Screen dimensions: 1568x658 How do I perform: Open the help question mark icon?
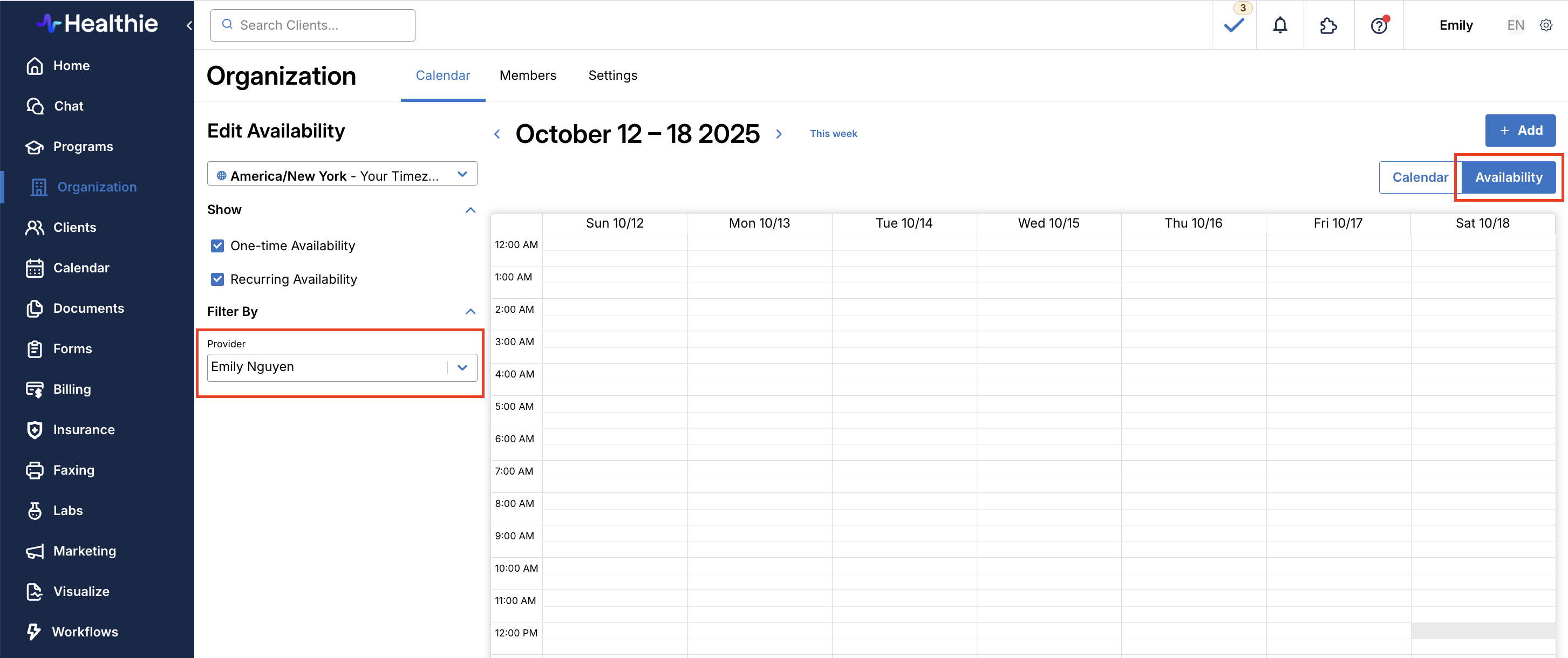[x=1378, y=25]
